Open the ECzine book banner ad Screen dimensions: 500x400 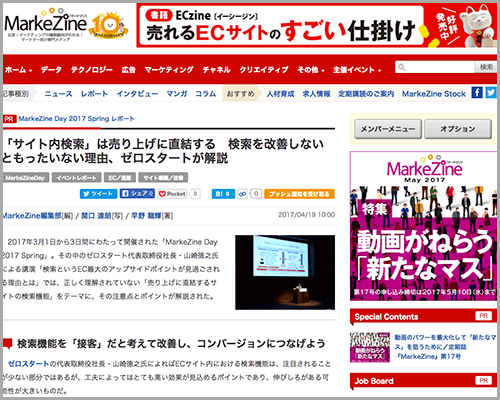point(316,26)
